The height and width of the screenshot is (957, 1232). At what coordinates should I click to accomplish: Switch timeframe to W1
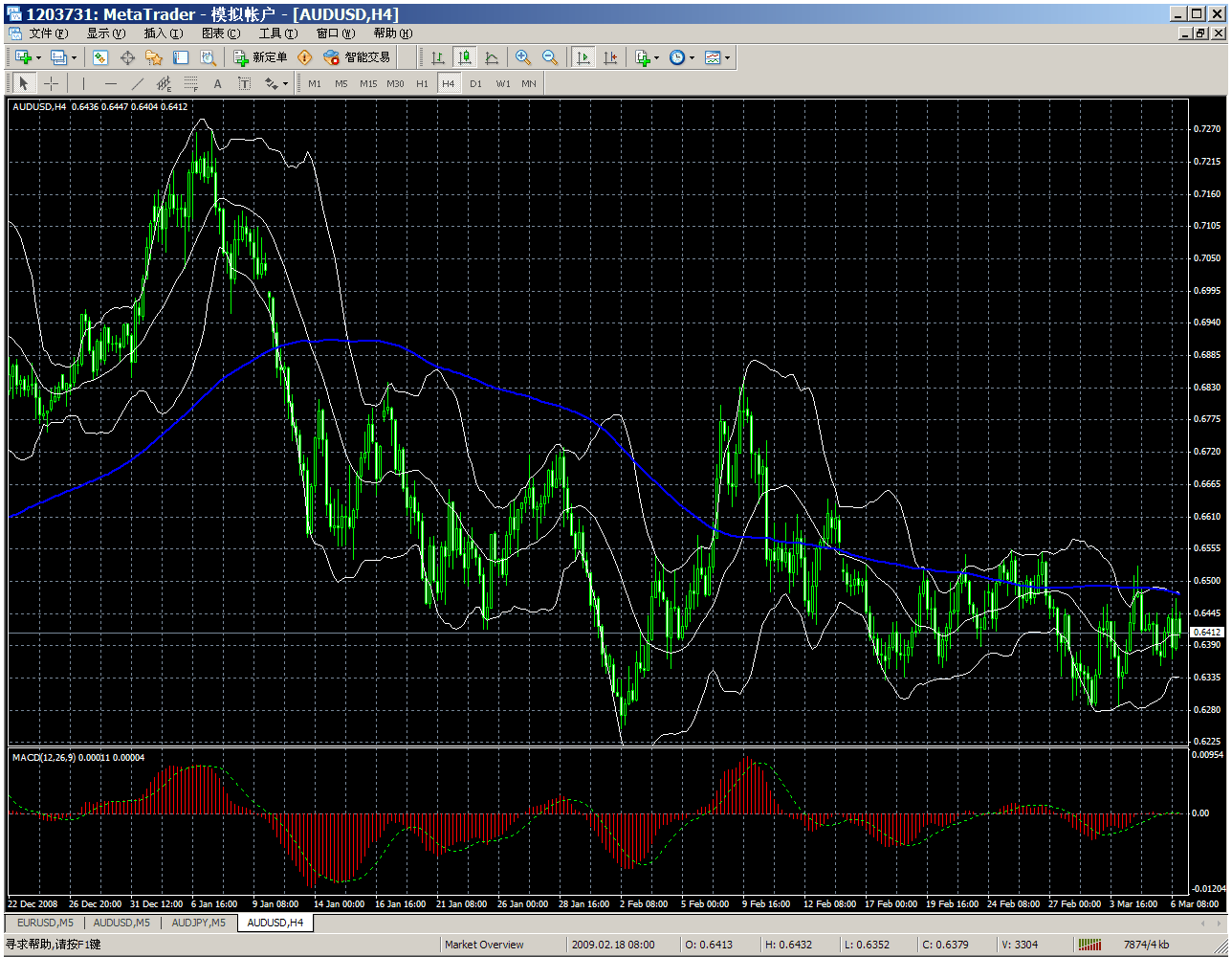point(503,83)
